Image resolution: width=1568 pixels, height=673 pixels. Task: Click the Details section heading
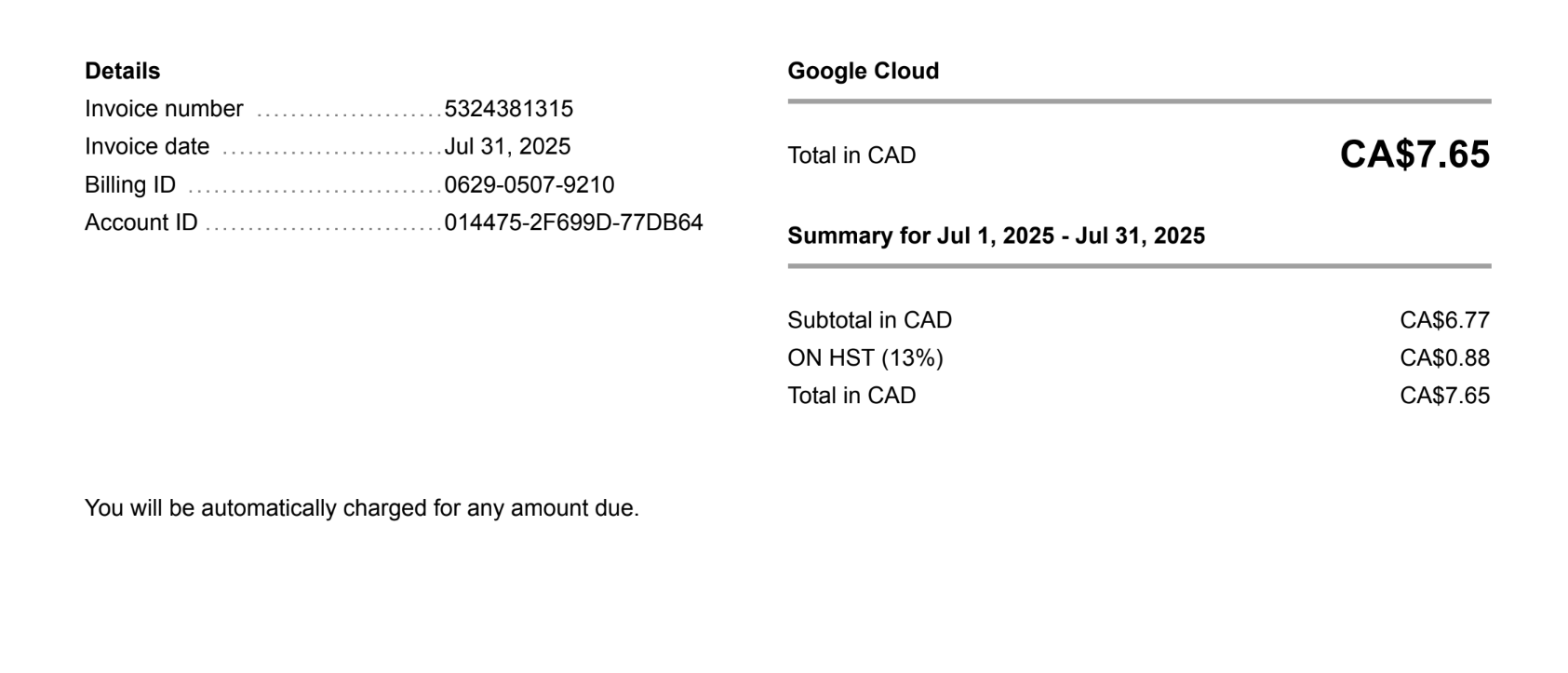122,72
